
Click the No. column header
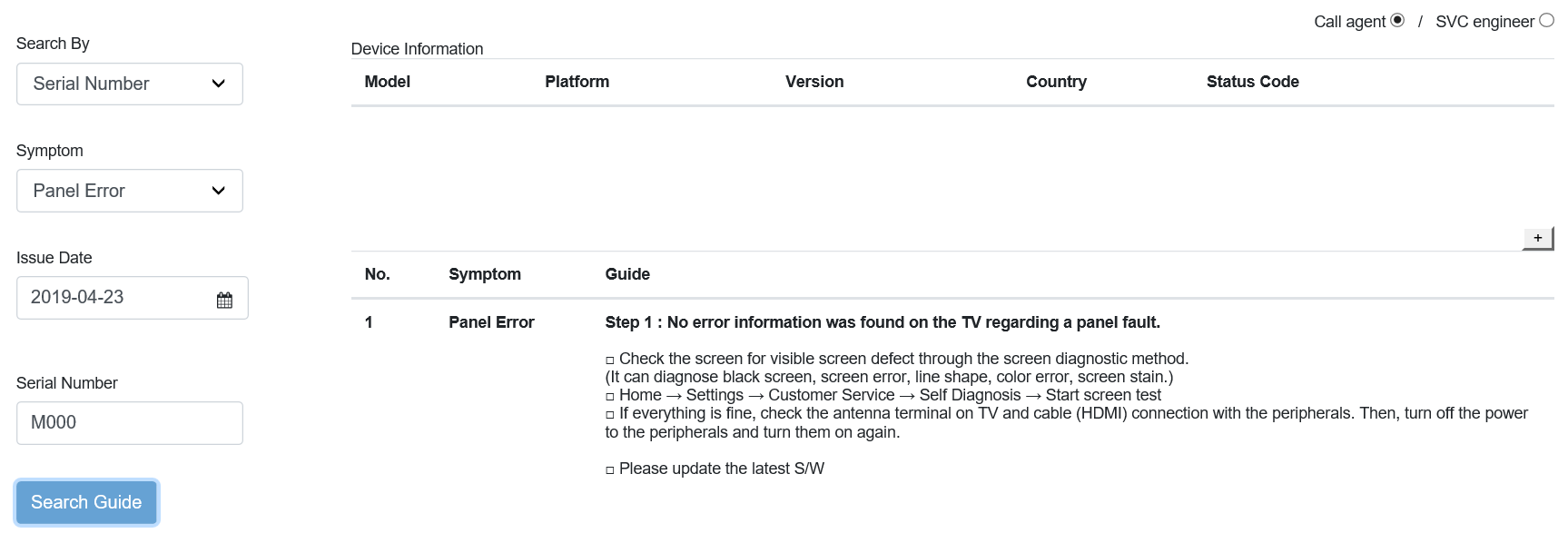click(x=378, y=274)
